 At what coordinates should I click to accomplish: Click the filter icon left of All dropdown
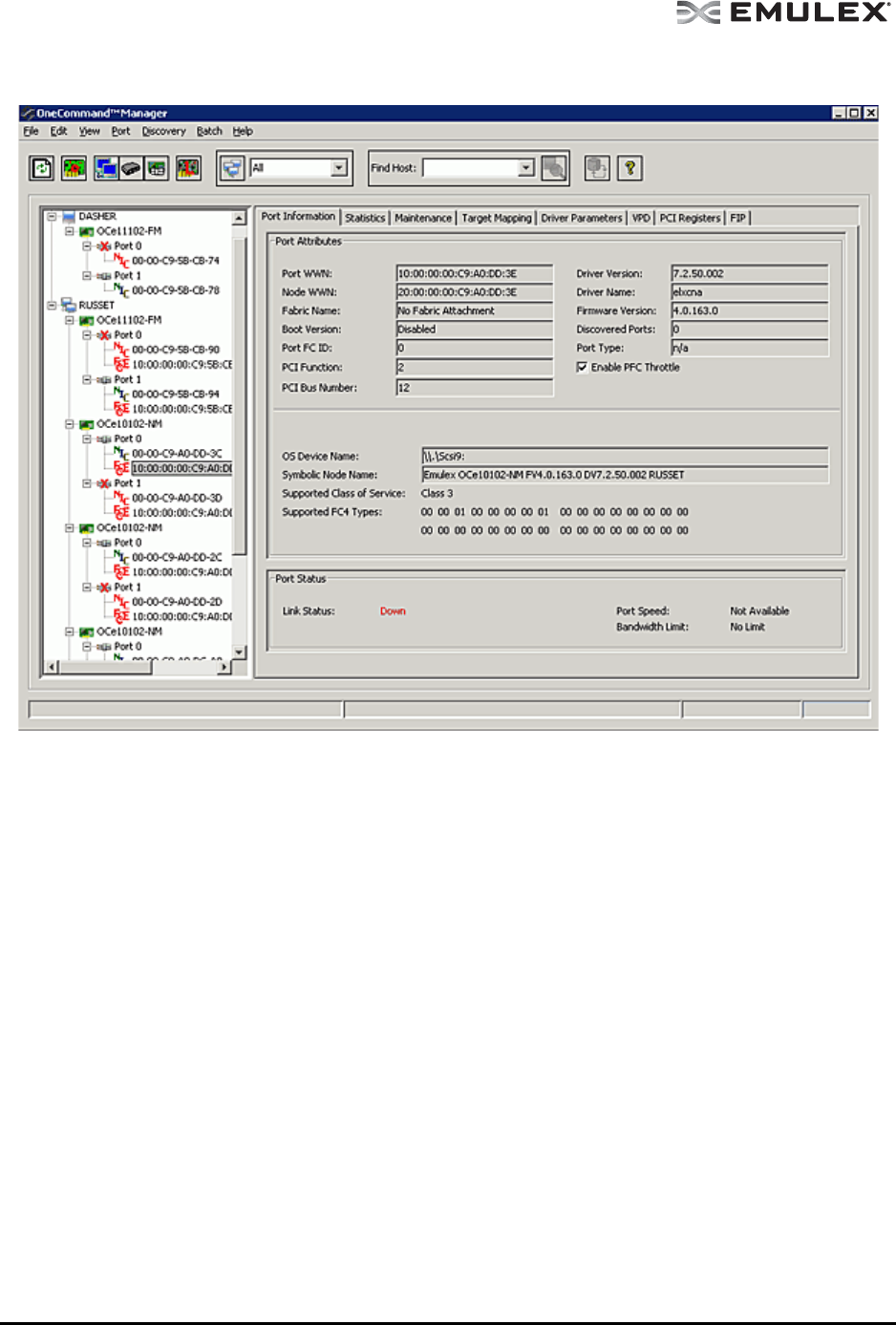(232, 168)
